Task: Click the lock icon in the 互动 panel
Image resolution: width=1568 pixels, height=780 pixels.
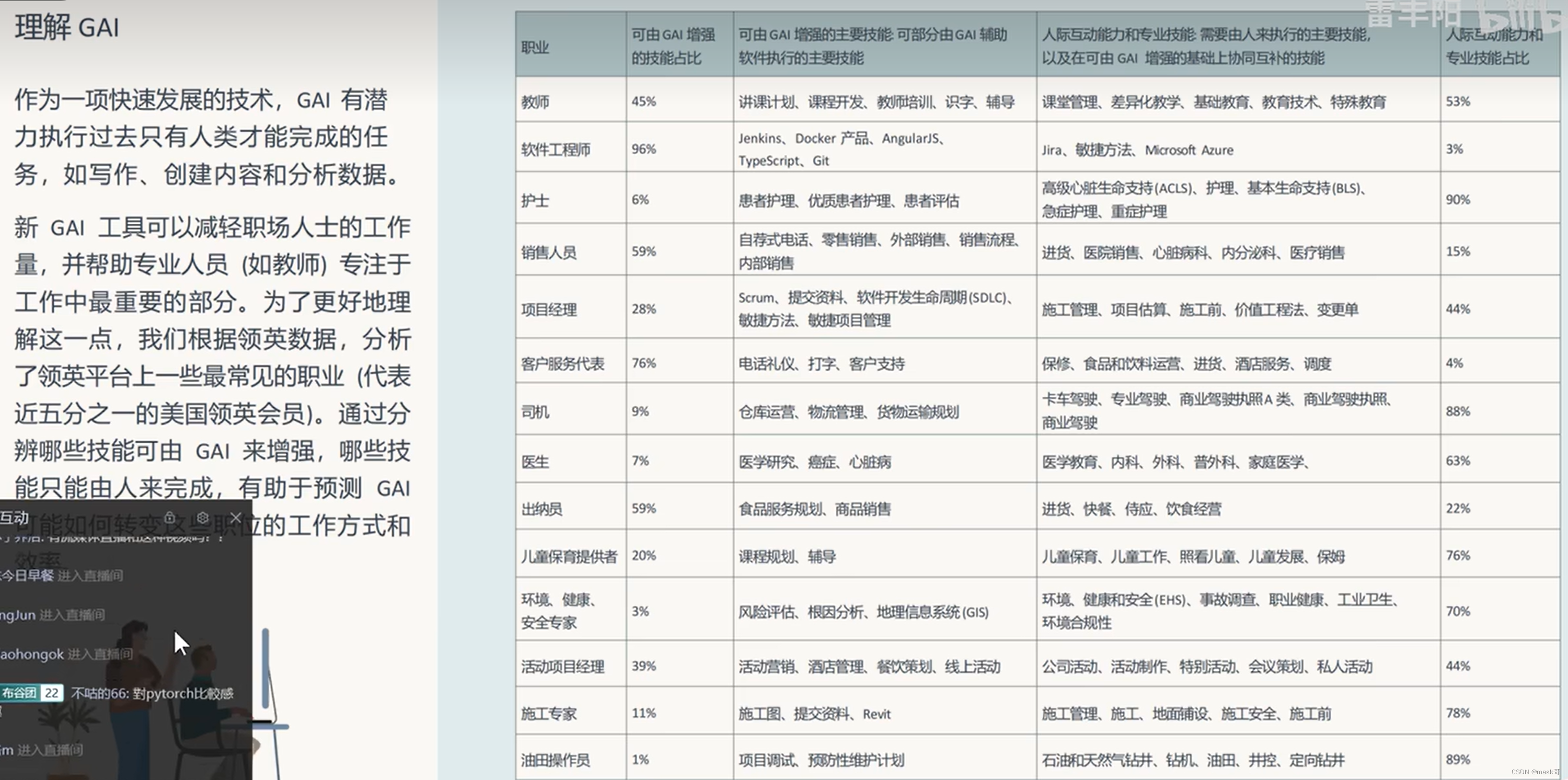Action: coord(170,518)
